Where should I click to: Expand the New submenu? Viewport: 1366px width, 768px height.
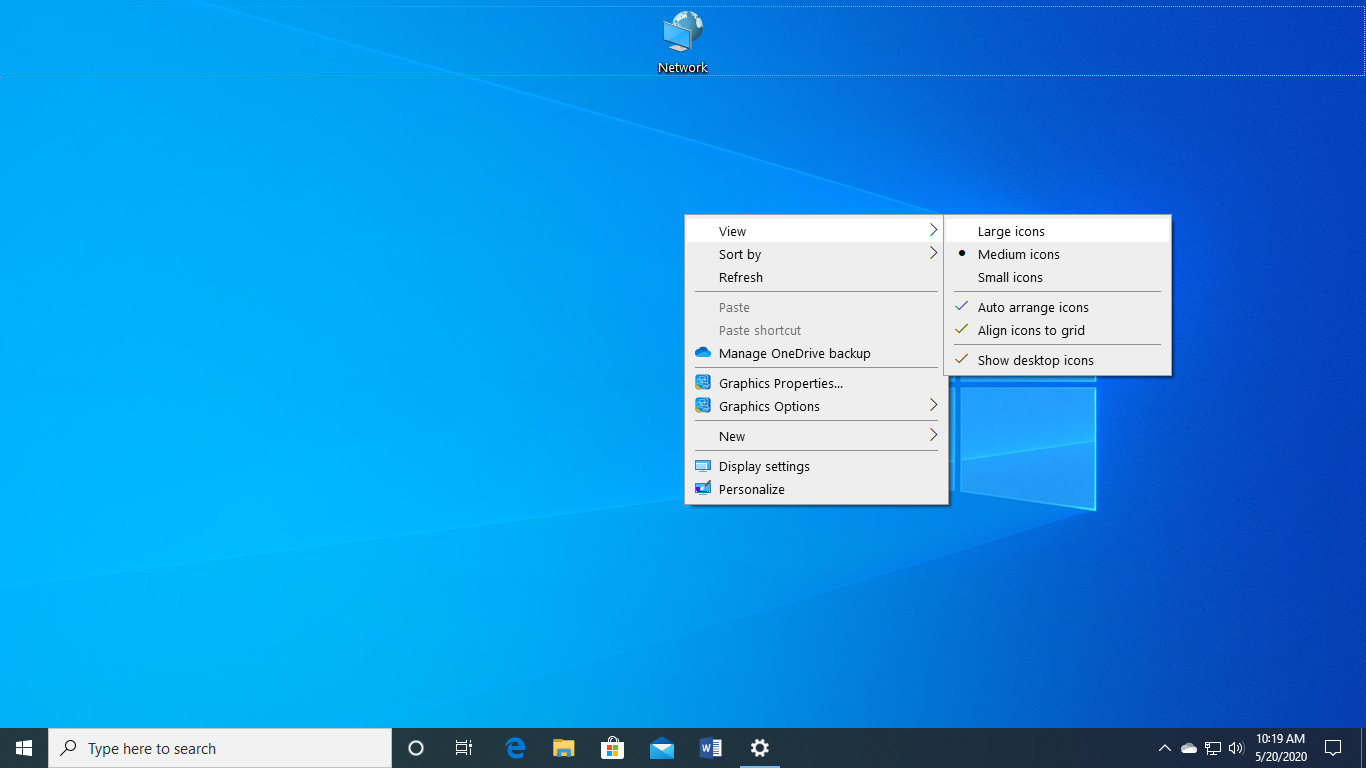click(x=816, y=436)
